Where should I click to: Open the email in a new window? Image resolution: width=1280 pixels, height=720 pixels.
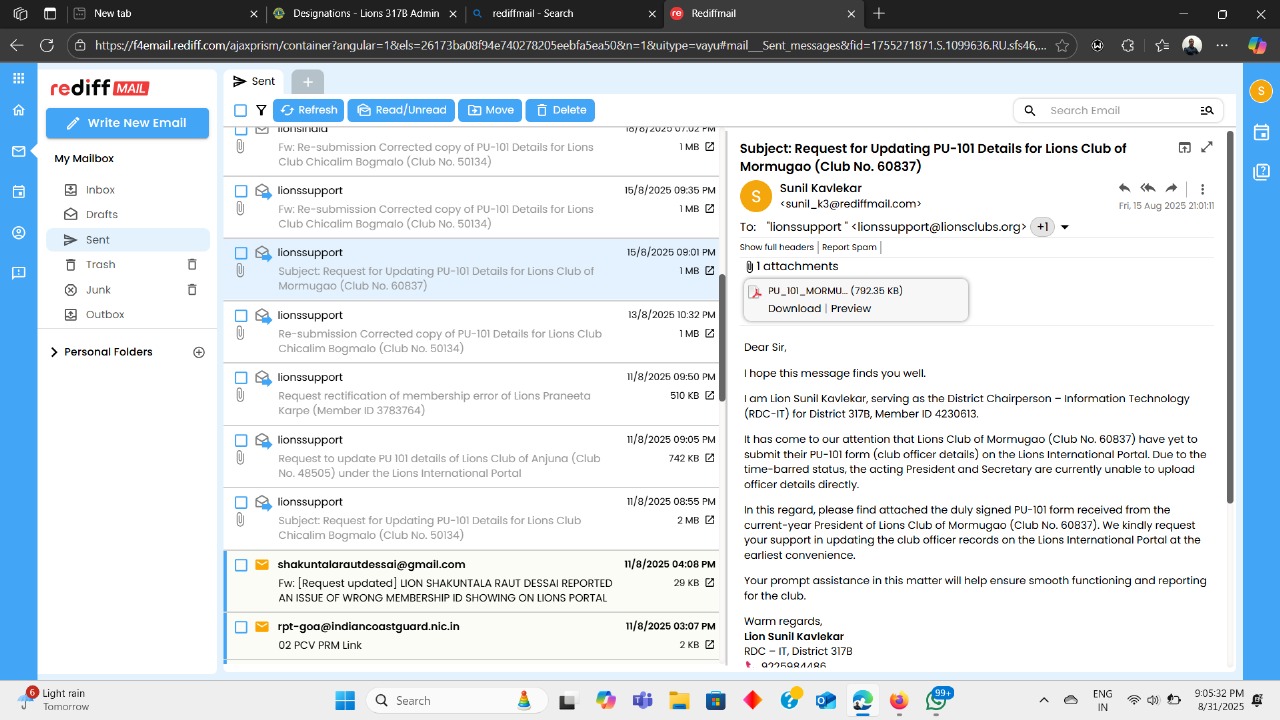click(1185, 148)
